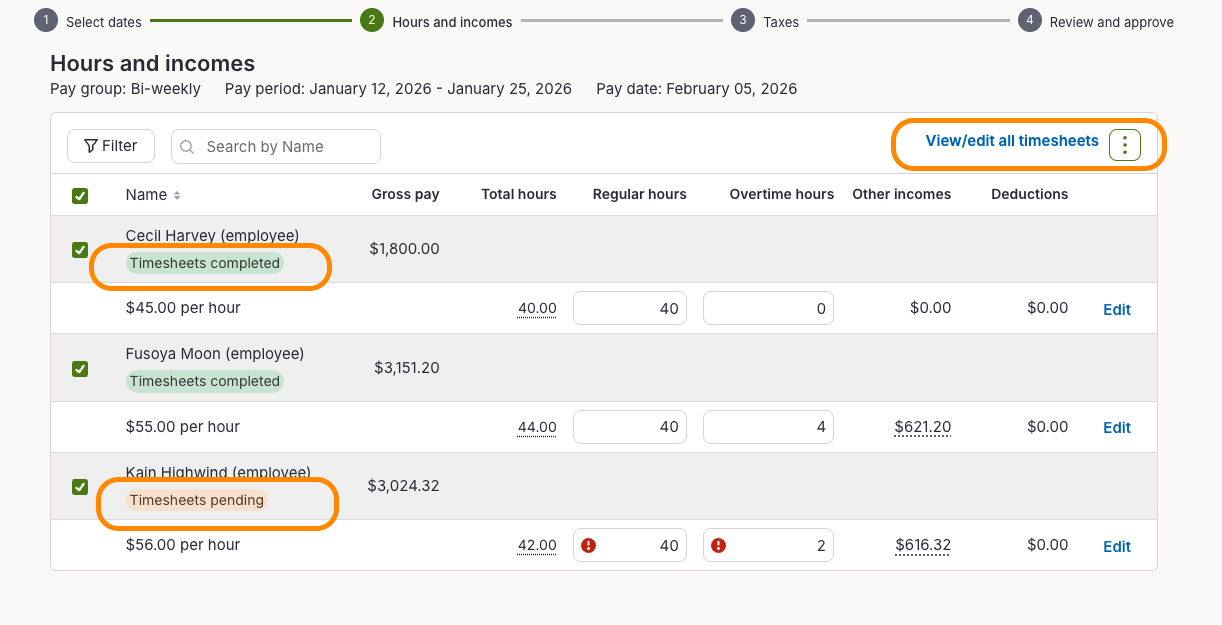Click error icon in Kain Highwind overtime hours

pyautogui.click(x=718, y=545)
